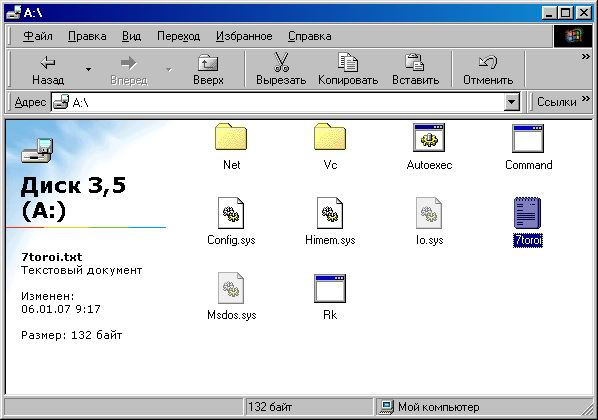Click the Ссылки links bar label
This screenshot has height=420, width=598.
coord(556,102)
